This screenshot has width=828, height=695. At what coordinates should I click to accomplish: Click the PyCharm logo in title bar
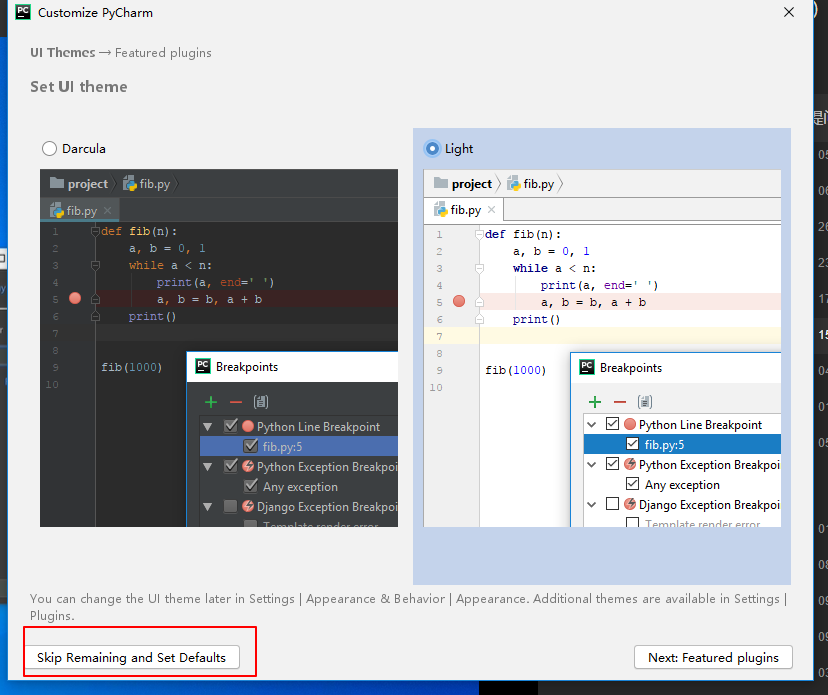pyautogui.click(x=23, y=12)
